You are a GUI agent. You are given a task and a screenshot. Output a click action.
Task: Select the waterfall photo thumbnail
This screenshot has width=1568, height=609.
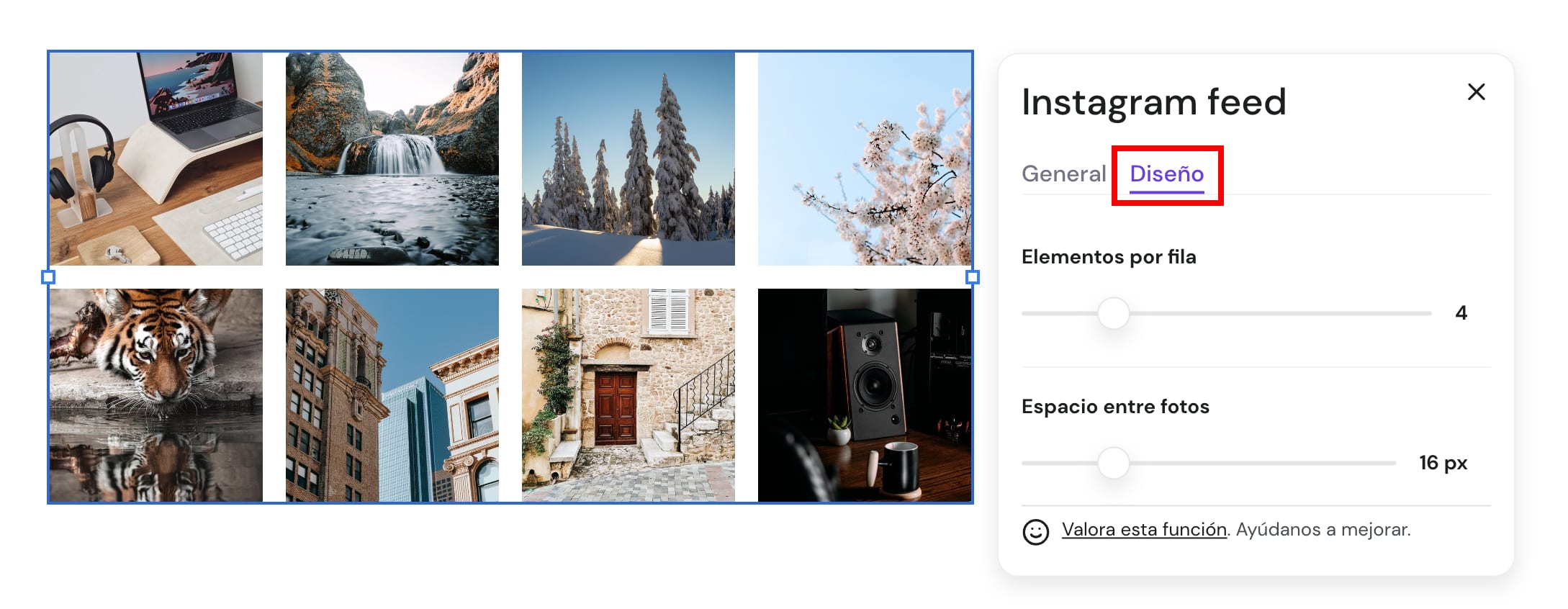click(x=392, y=159)
